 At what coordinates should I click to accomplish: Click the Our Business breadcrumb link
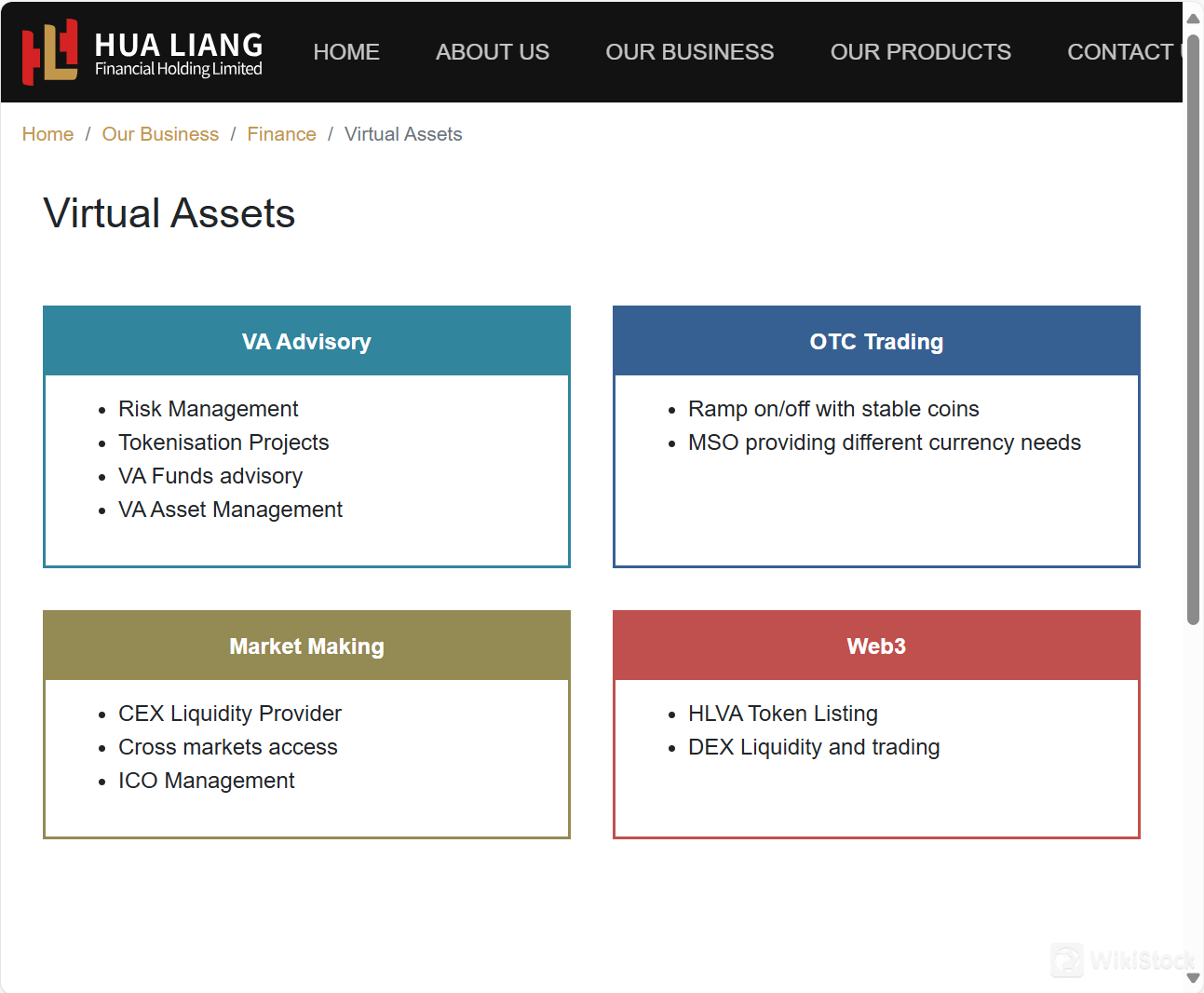click(x=160, y=134)
